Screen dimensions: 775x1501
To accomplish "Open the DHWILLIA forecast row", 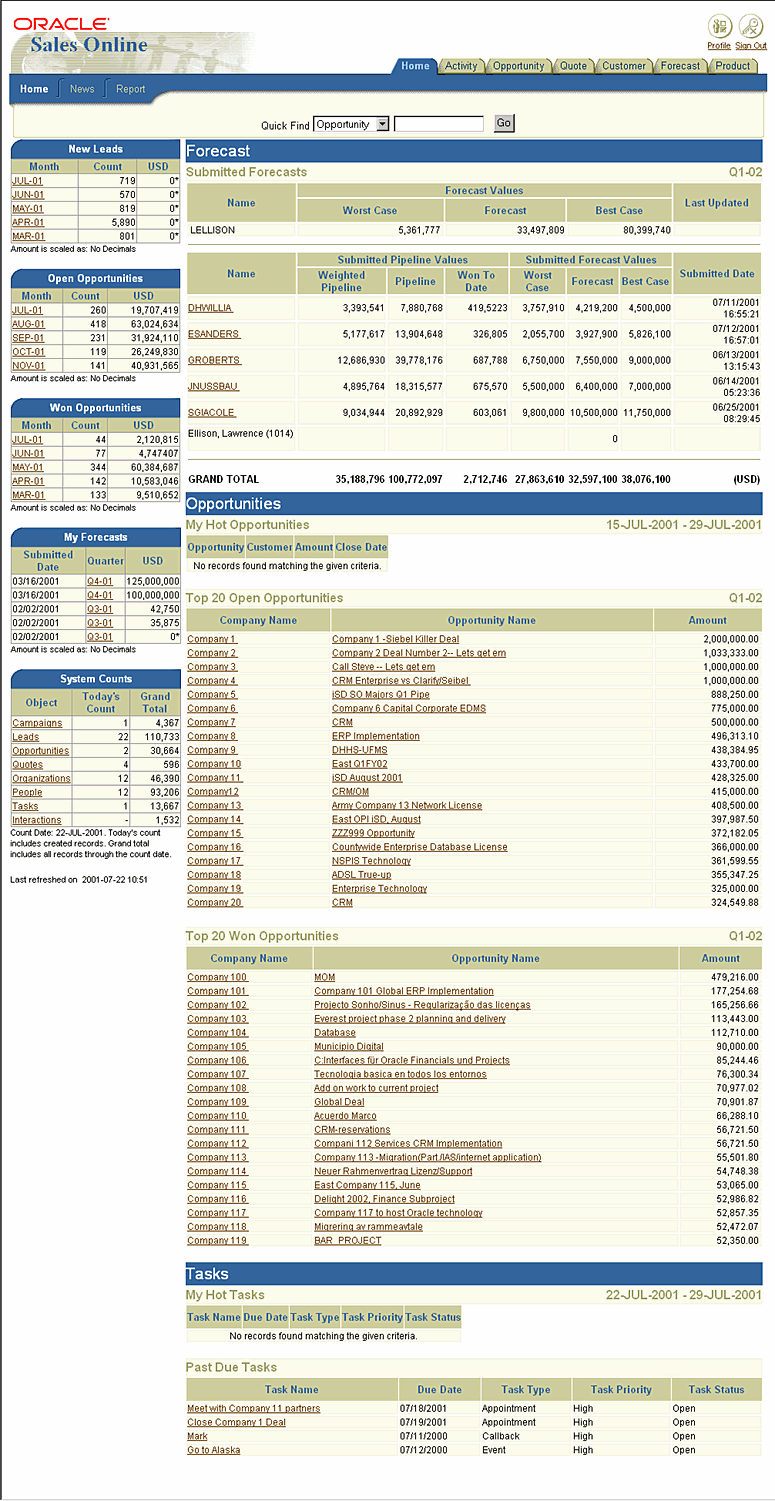I will 210,308.
